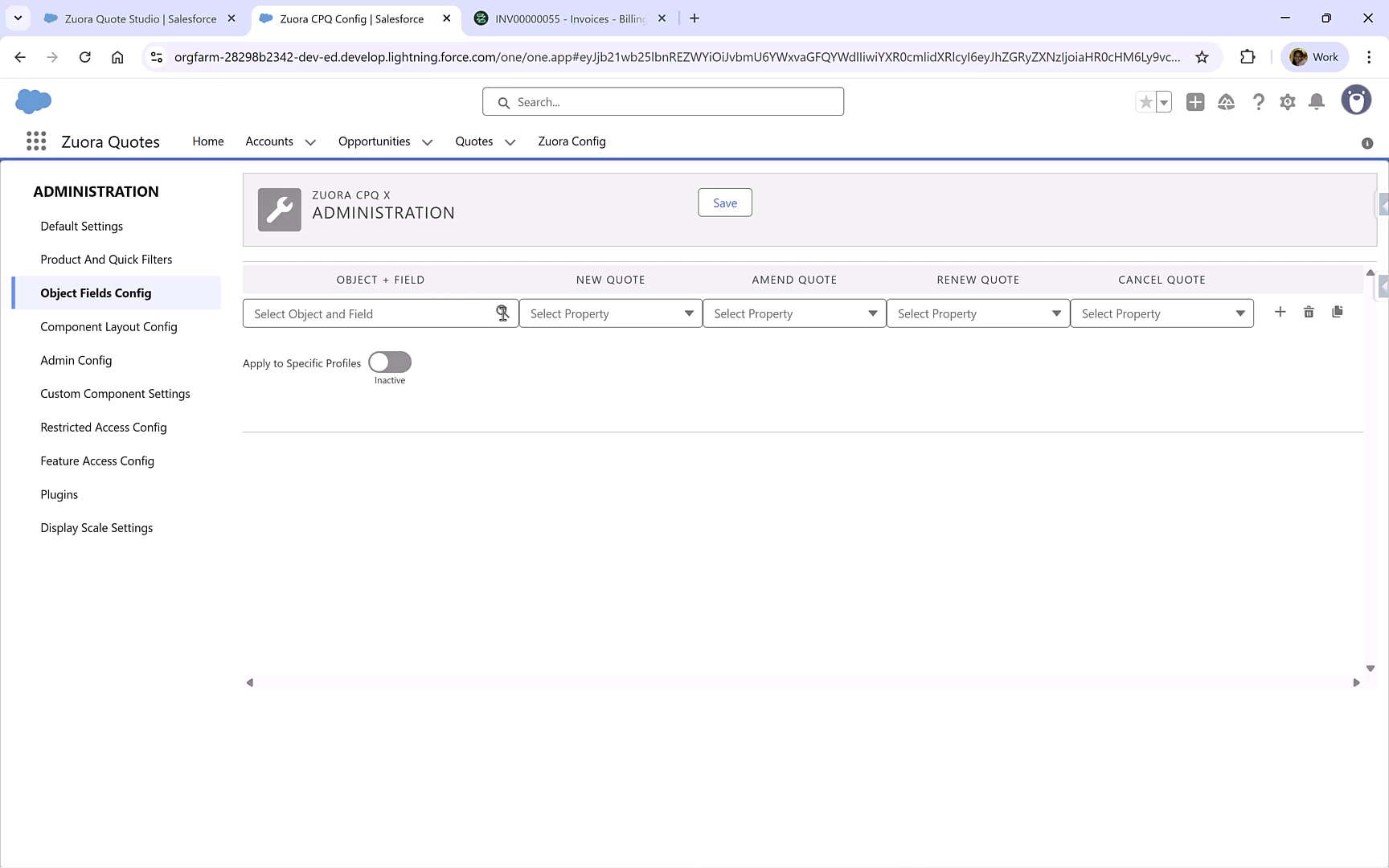This screenshot has width=1389, height=868.
Task: Save the Administration configuration
Action: [724, 203]
